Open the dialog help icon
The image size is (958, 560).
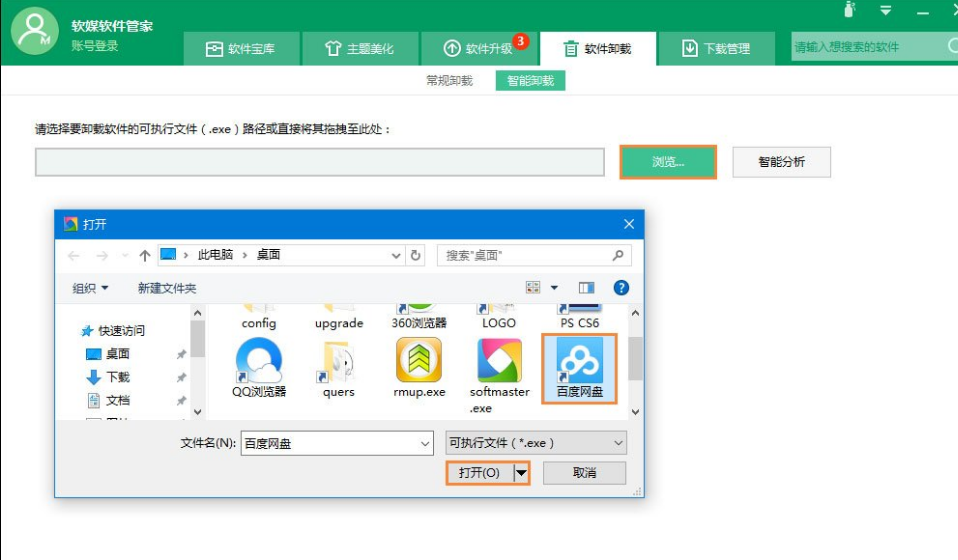(621, 288)
